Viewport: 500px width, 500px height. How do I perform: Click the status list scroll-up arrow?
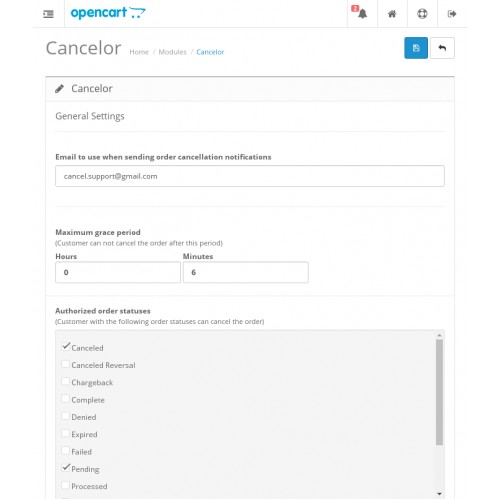tap(439, 335)
